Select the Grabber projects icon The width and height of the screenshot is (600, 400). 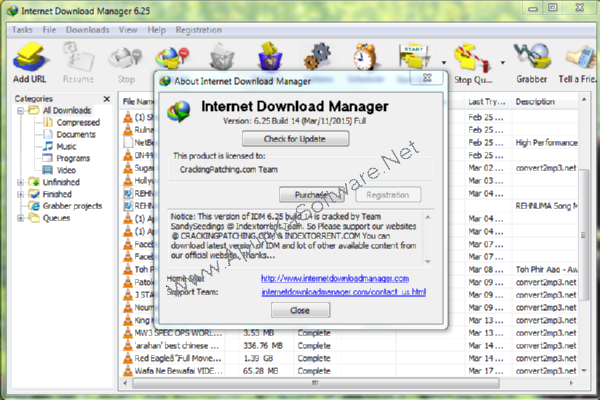click(35, 206)
